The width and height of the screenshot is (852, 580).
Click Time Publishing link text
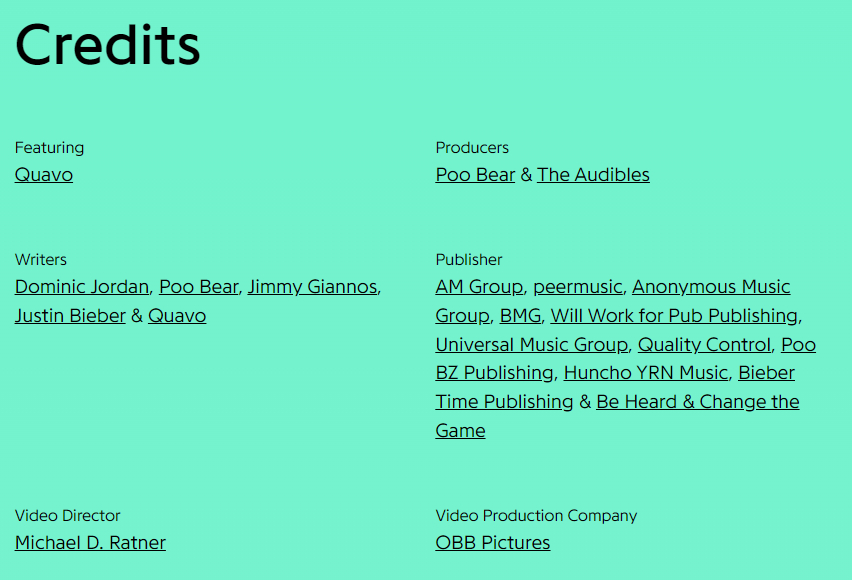[x=504, y=402]
